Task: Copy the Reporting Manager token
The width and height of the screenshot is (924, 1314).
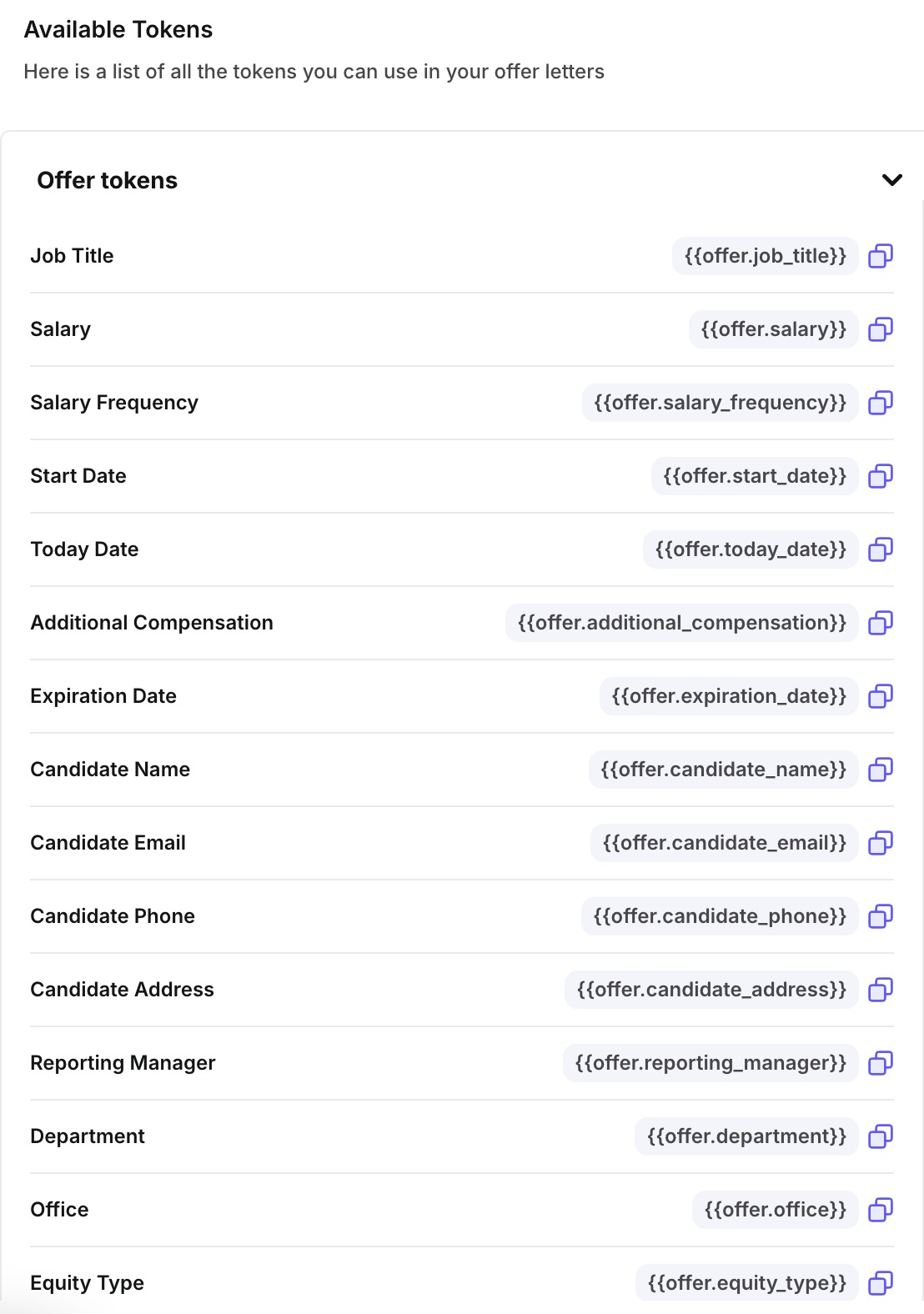Action: pos(881,1063)
